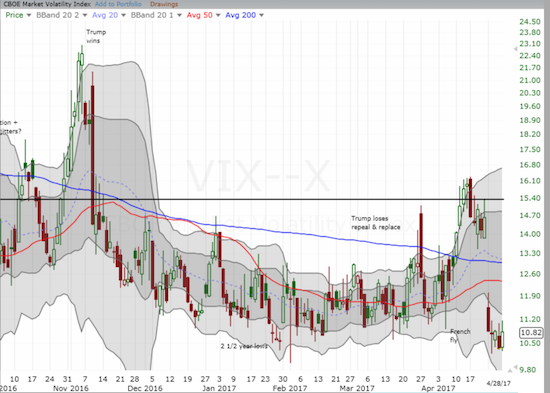Image resolution: width=550 pixels, height=393 pixels.
Task: Click the Apr 2017 axis label
Action: 438,388
